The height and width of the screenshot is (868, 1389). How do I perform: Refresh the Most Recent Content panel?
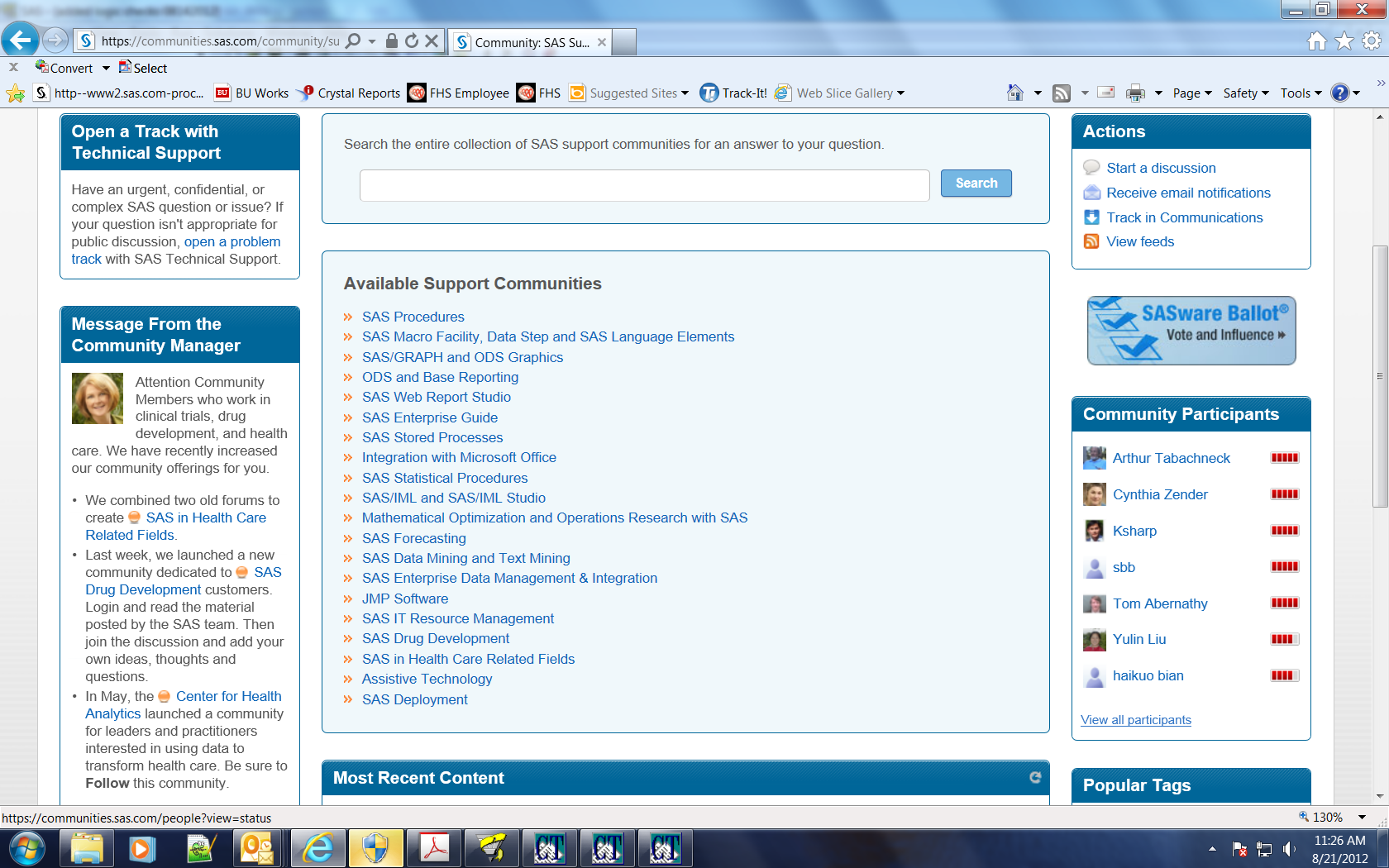pyautogui.click(x=1034, y=777)
